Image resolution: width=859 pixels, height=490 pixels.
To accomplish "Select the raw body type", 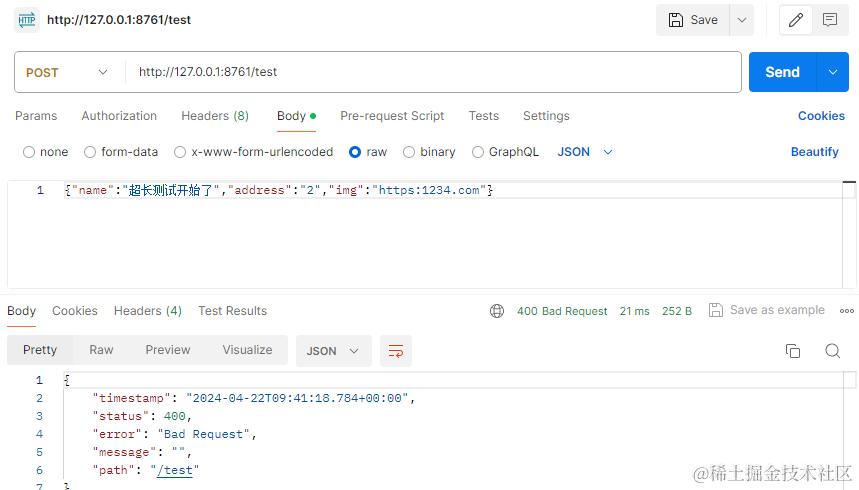I will (355, 152).
